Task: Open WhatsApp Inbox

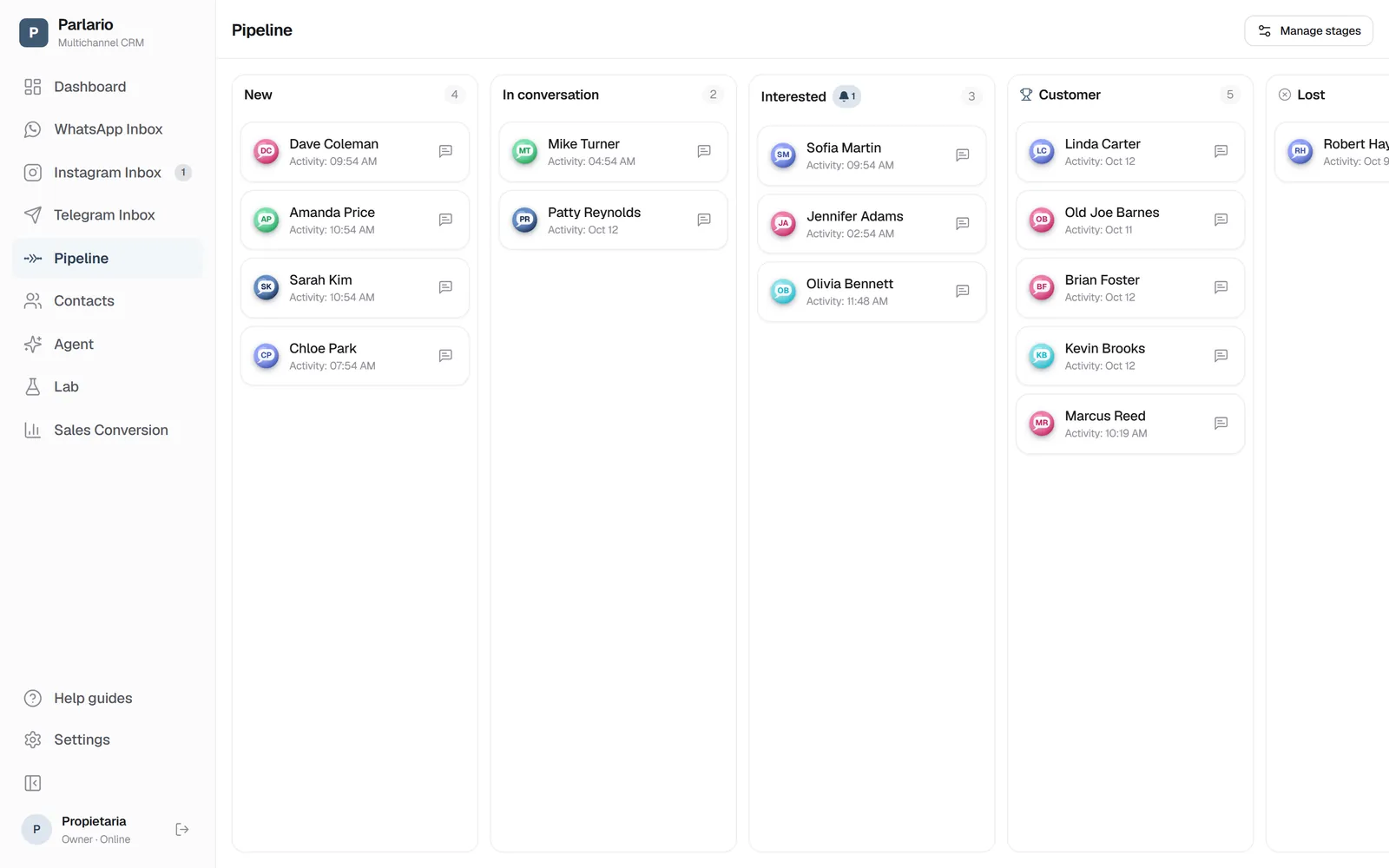Action: (108, 129)
